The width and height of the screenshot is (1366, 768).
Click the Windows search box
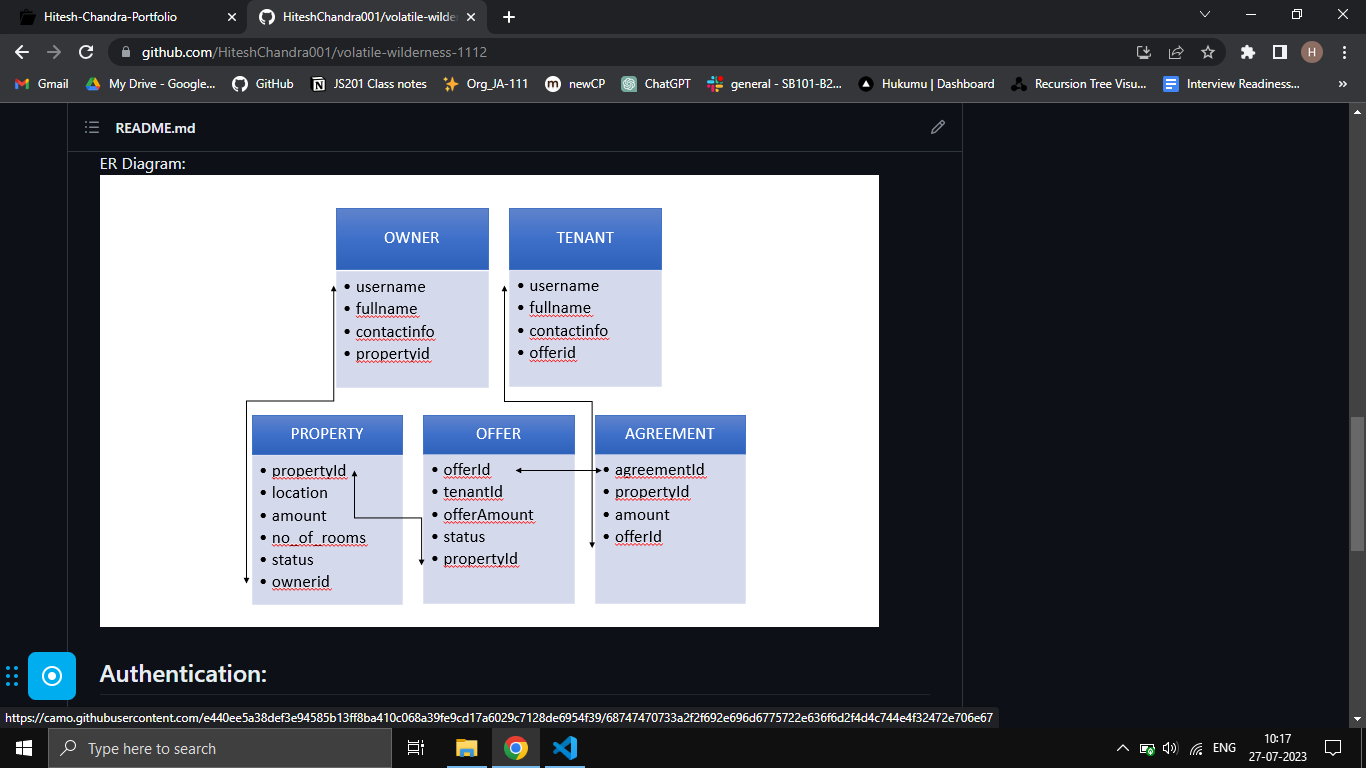(x=219, y=748)
